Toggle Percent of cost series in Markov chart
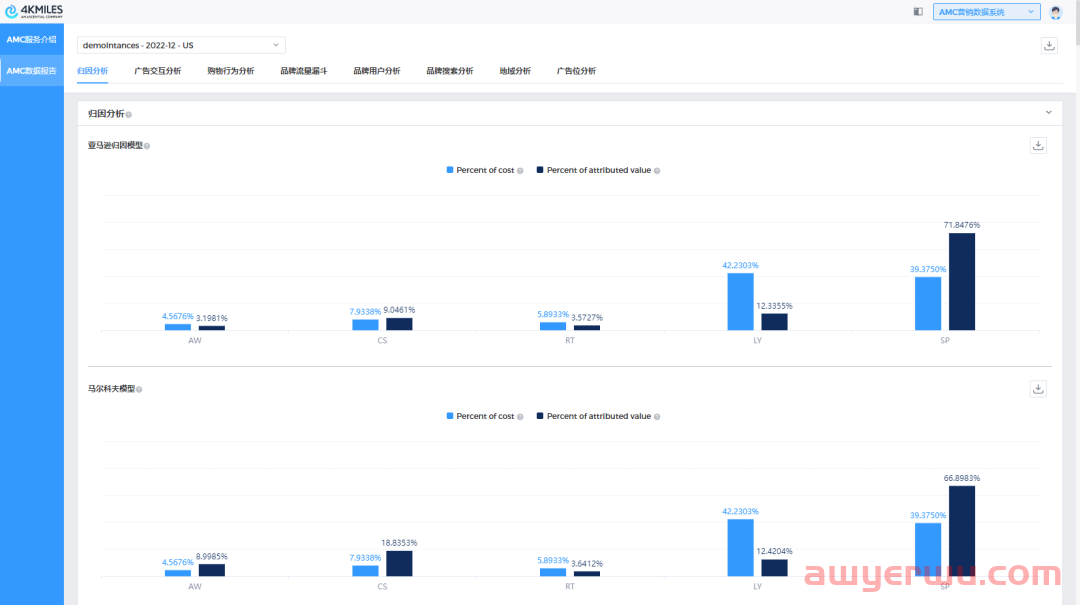This screenshot has width=1080, height=605. [x=480, y=416]
